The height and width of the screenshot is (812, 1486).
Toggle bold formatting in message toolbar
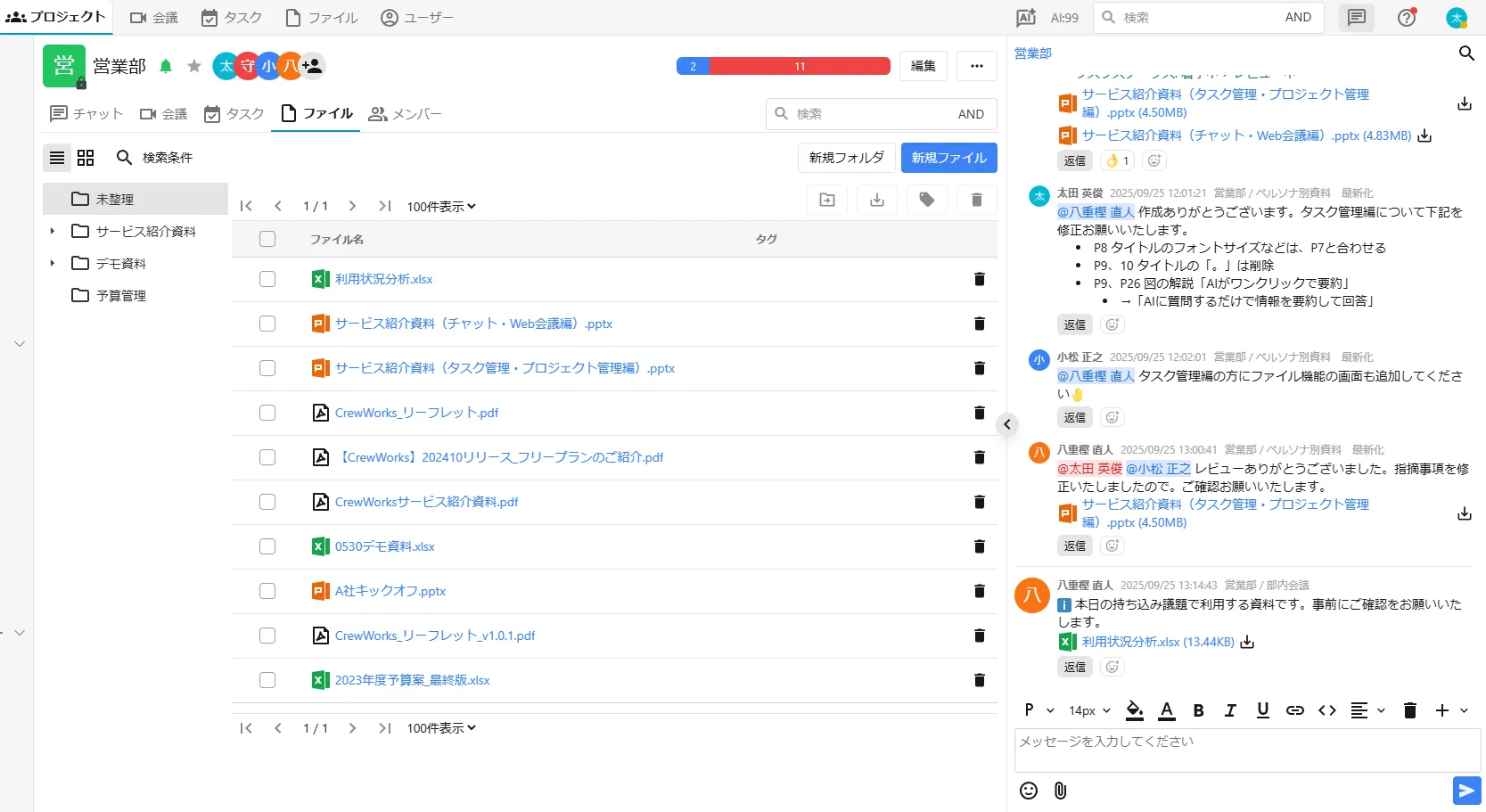[1198, 710]
